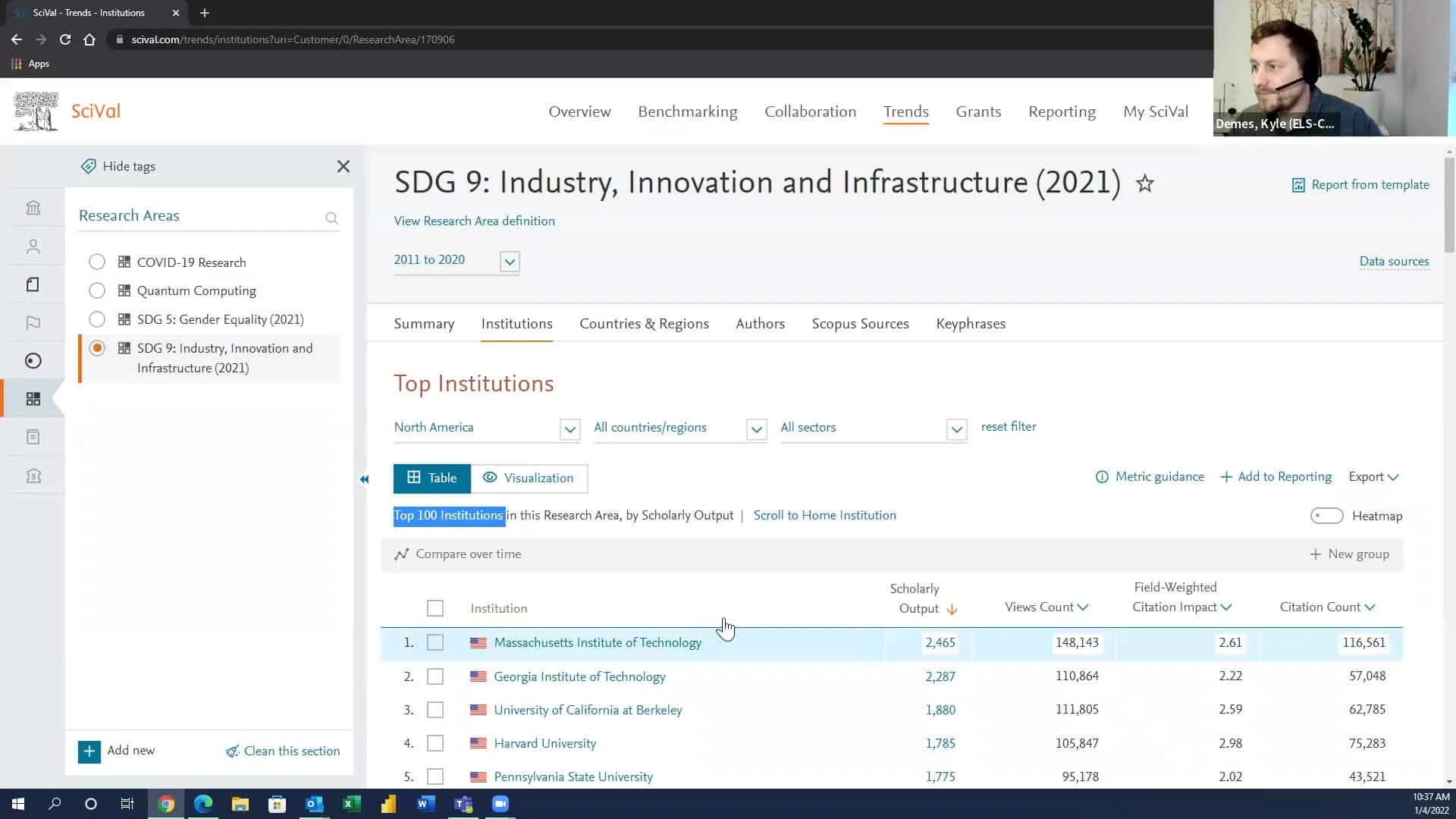Expand the Export dropdown menu
Image resolution: width=1456 pixels, height=819 pixels.
(1373, 477)
